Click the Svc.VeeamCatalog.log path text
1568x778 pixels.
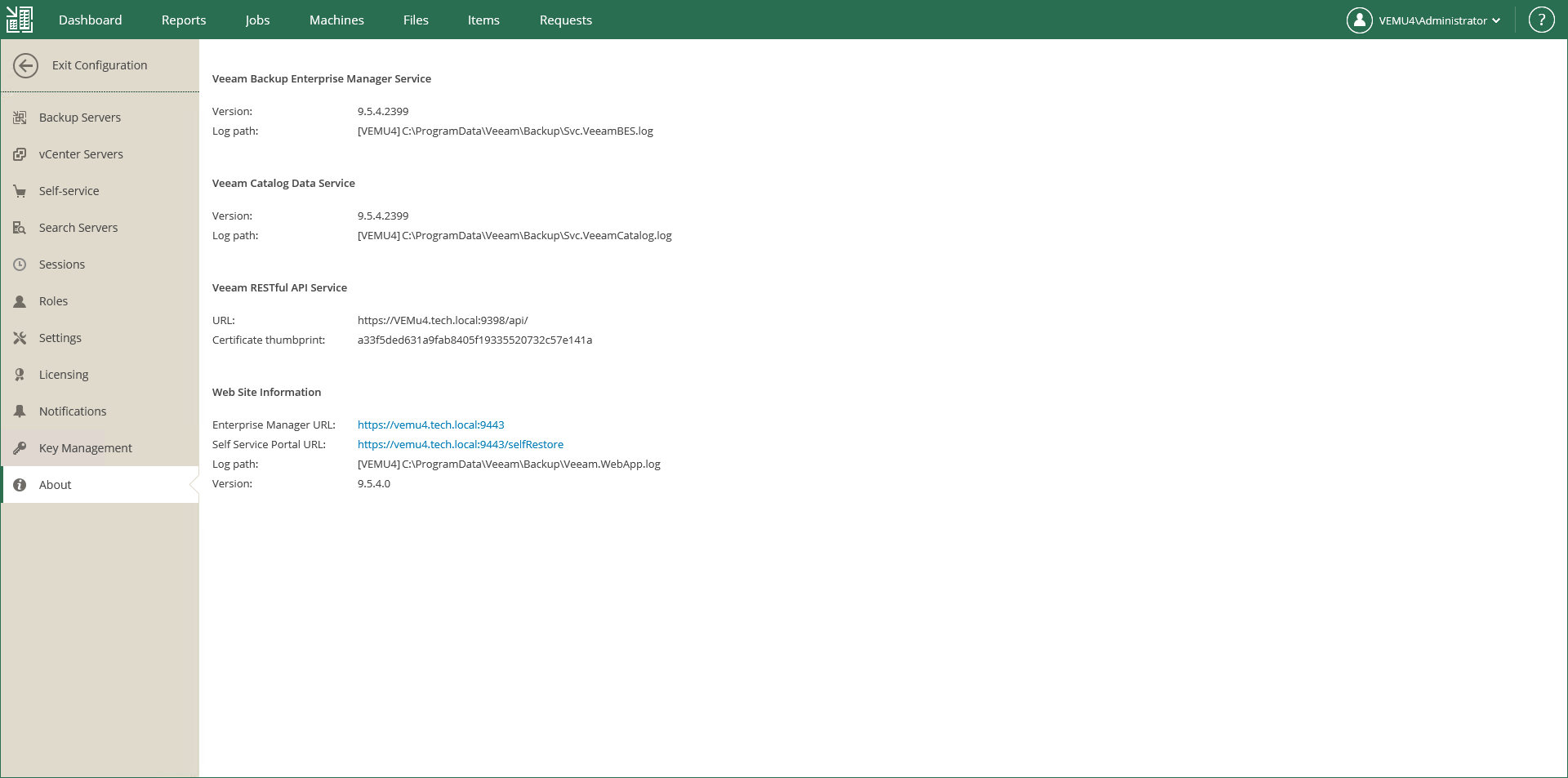click(x=514, y=235)
